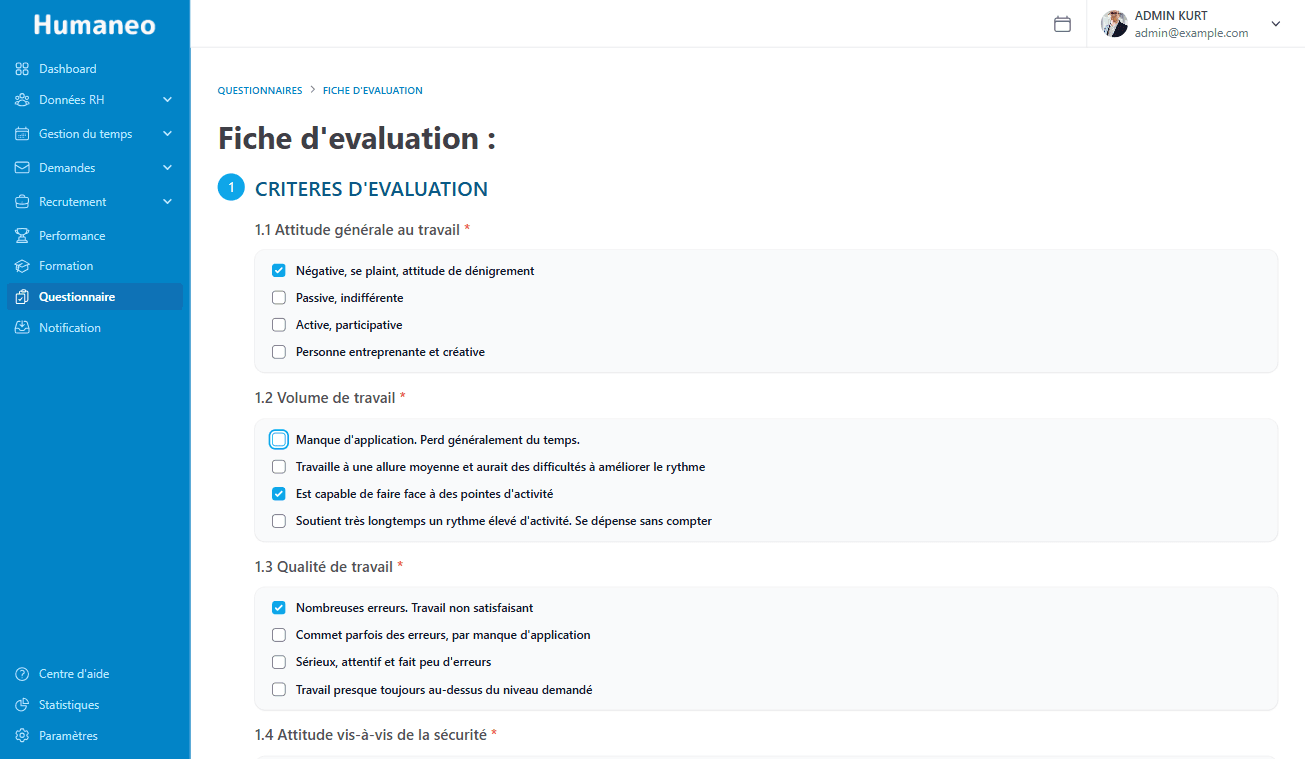Open the Admin Kurt account dropdown

pyautogui.click(x=1275, y=24)
